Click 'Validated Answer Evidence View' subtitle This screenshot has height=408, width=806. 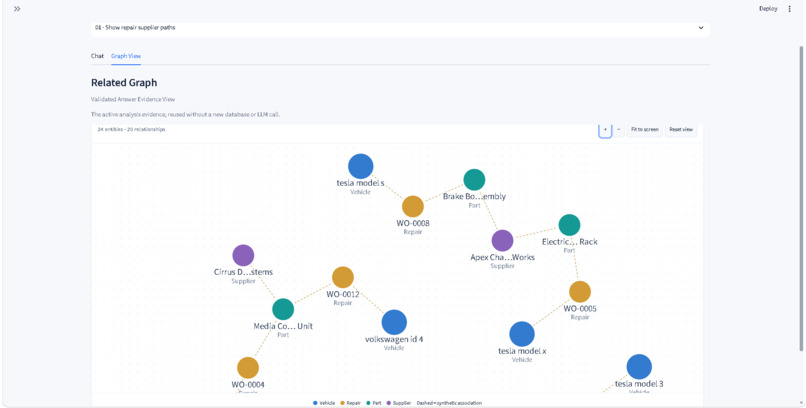pyautogui.click(x=133, y=99)
